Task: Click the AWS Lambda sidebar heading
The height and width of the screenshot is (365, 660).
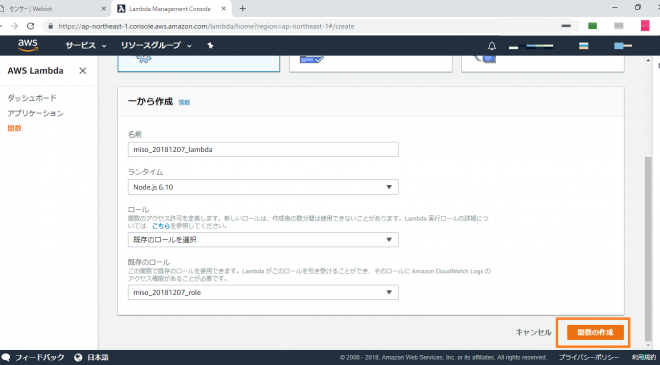Action: pyautogui.click(x=35, y=71)
